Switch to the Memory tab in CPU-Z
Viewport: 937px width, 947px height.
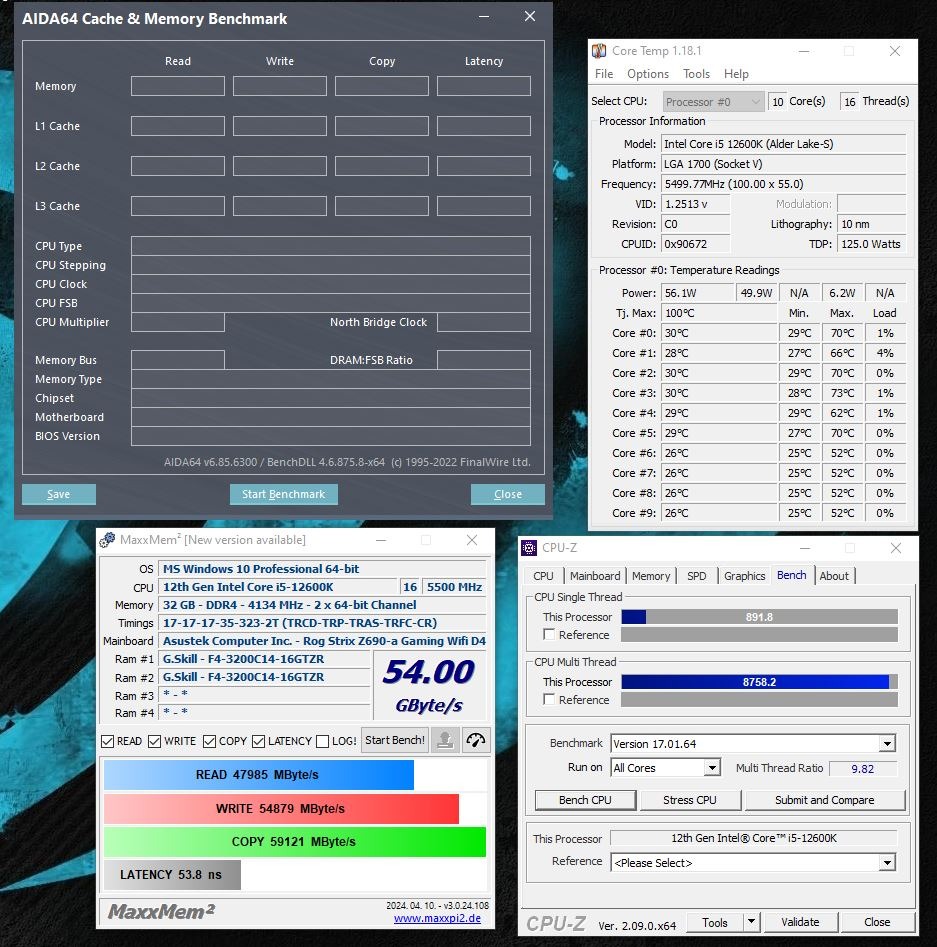tap(651, 576)
